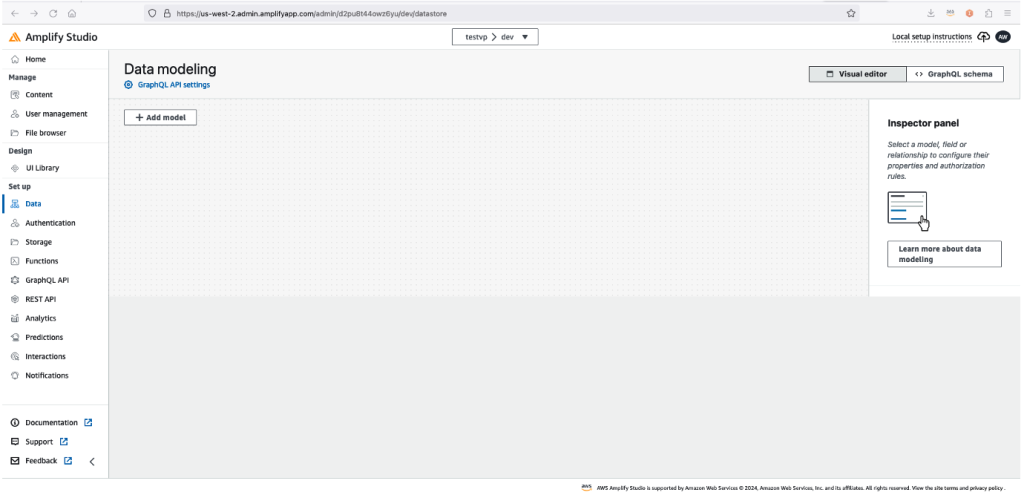Click the User management sidebar icon

click(15, 114)
